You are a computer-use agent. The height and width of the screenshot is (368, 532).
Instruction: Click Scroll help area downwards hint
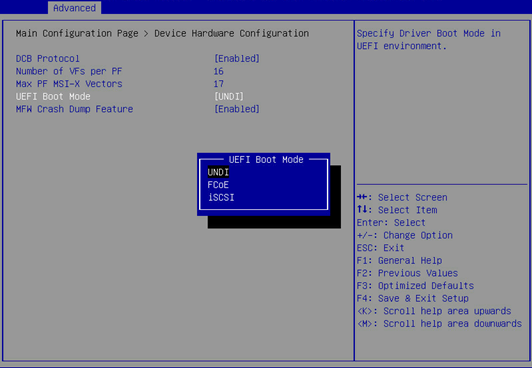439,323
